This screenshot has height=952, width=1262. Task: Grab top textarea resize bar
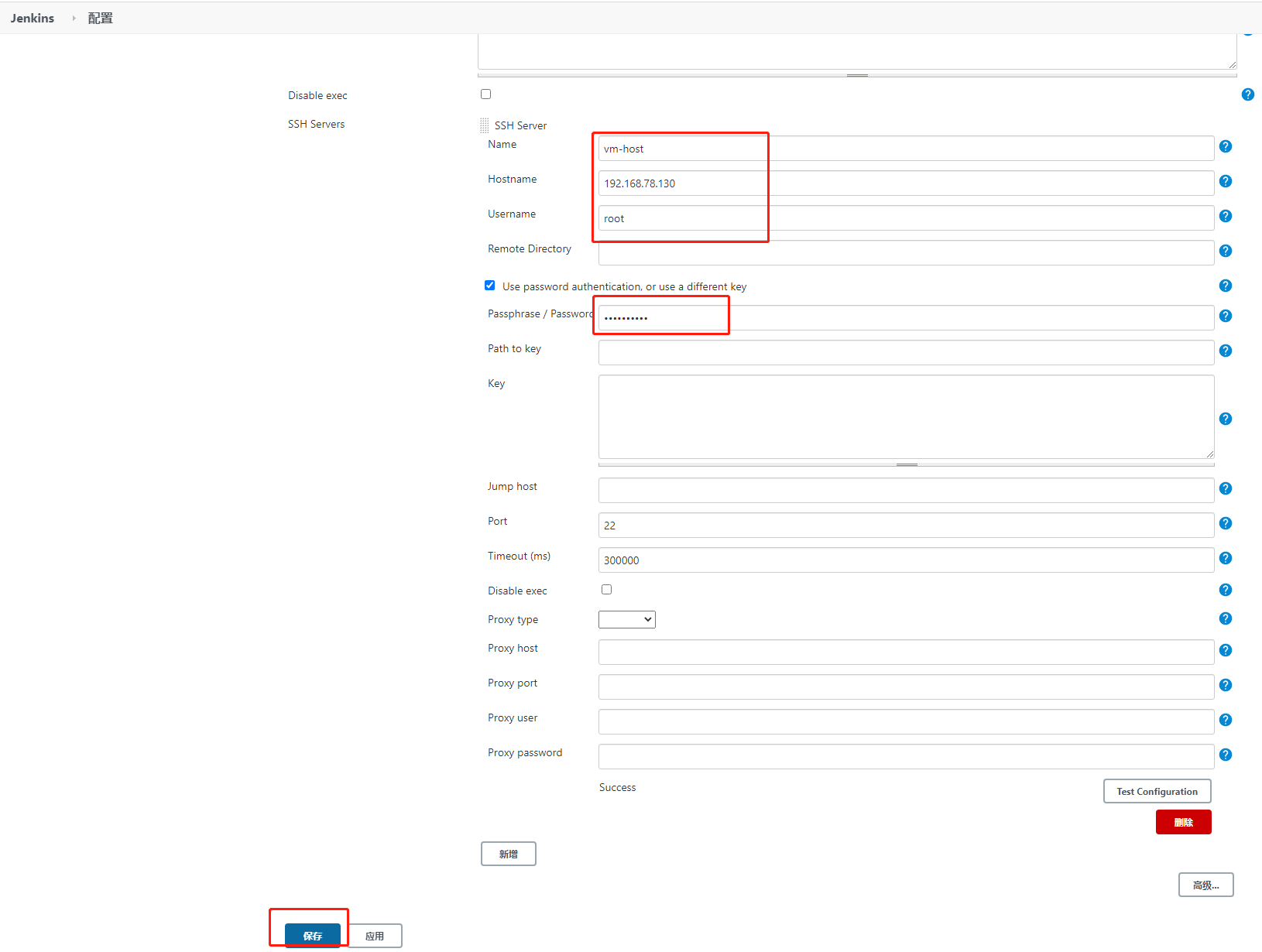[x=857, y=75]
